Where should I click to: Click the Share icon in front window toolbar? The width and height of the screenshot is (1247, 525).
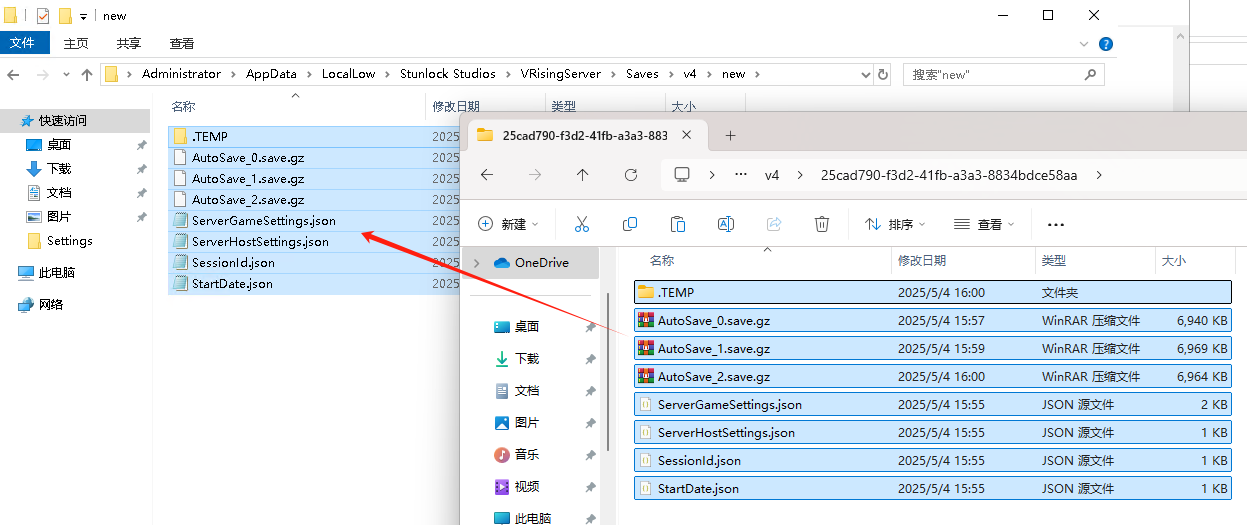(774, 224)
